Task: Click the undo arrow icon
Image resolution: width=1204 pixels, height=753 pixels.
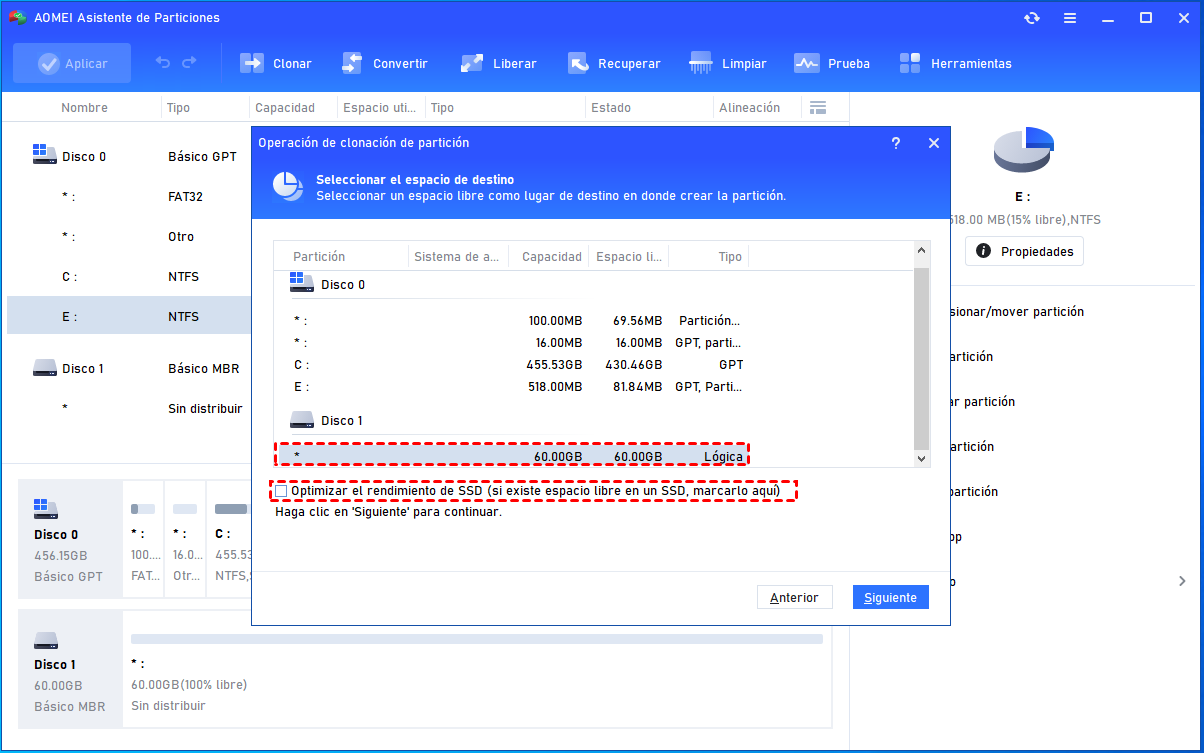Action: tap(163, 63)
